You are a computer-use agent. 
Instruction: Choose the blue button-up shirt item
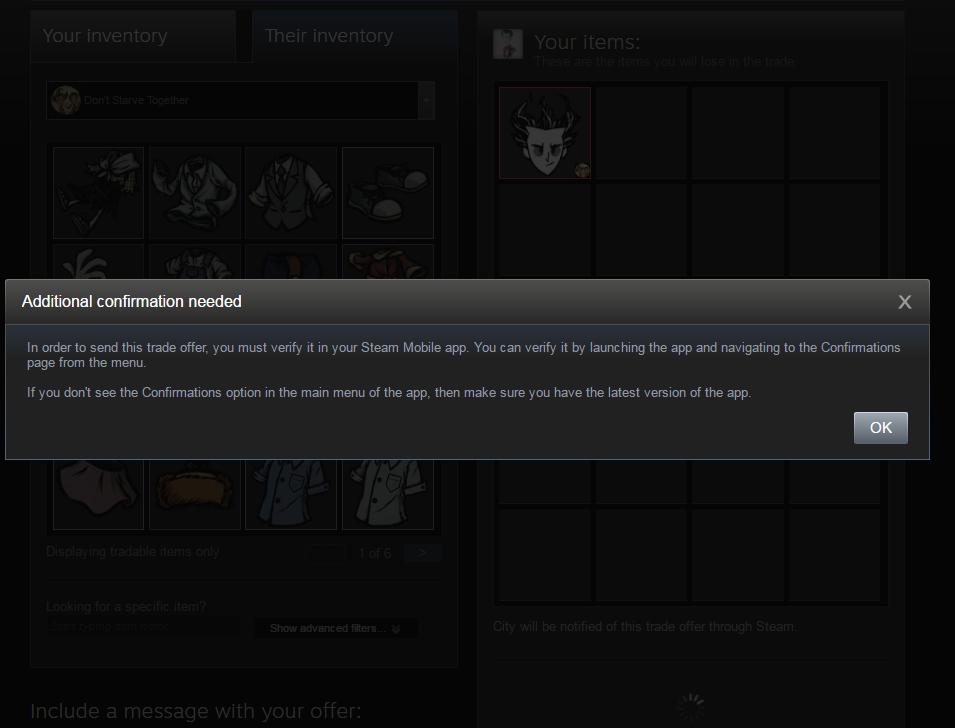pos(291,494)
